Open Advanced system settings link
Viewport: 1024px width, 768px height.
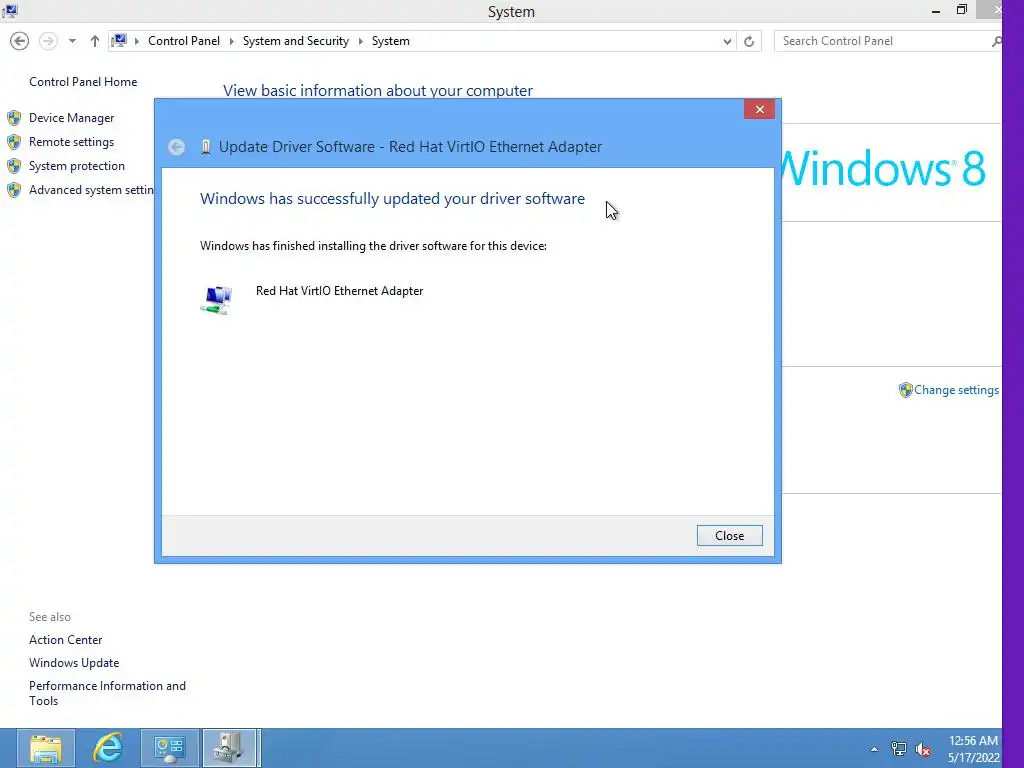click(x=91, y=190)
